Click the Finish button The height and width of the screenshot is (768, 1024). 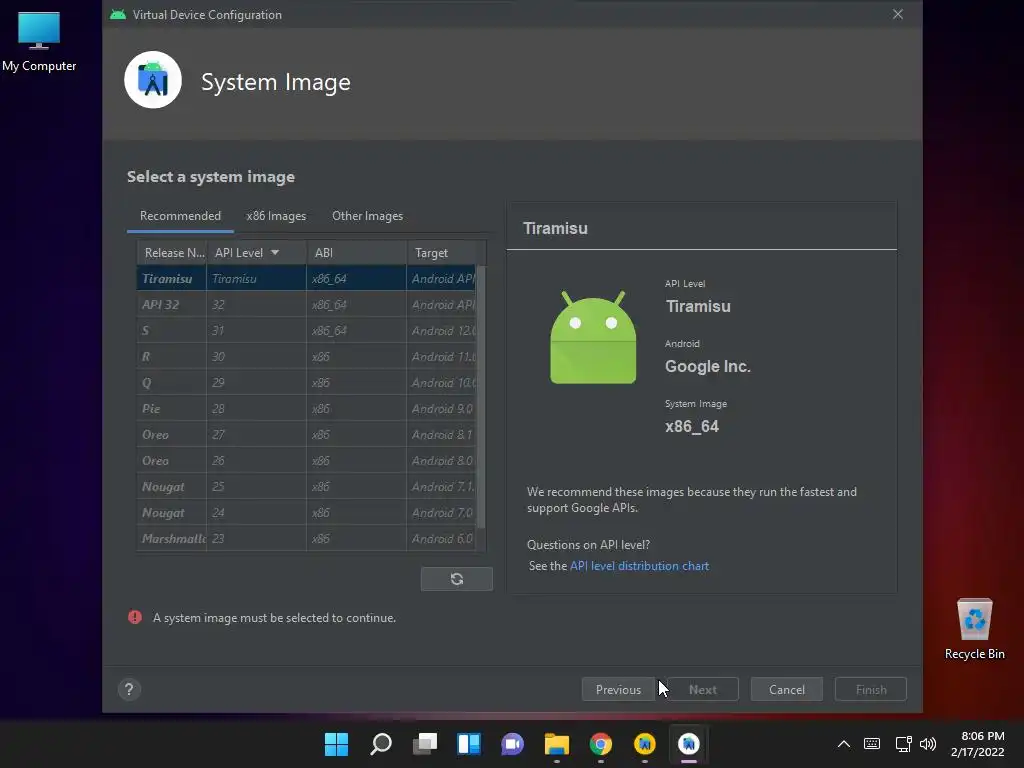coord(871,690)
